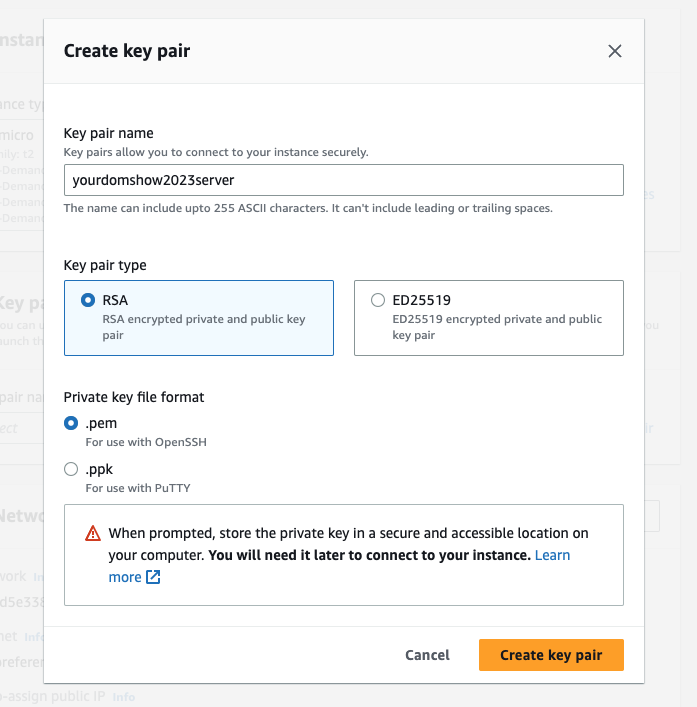Click the 'Create key pair' dialog heading
The width and height of the screenshot is (697, 707).
pos(127,51)
